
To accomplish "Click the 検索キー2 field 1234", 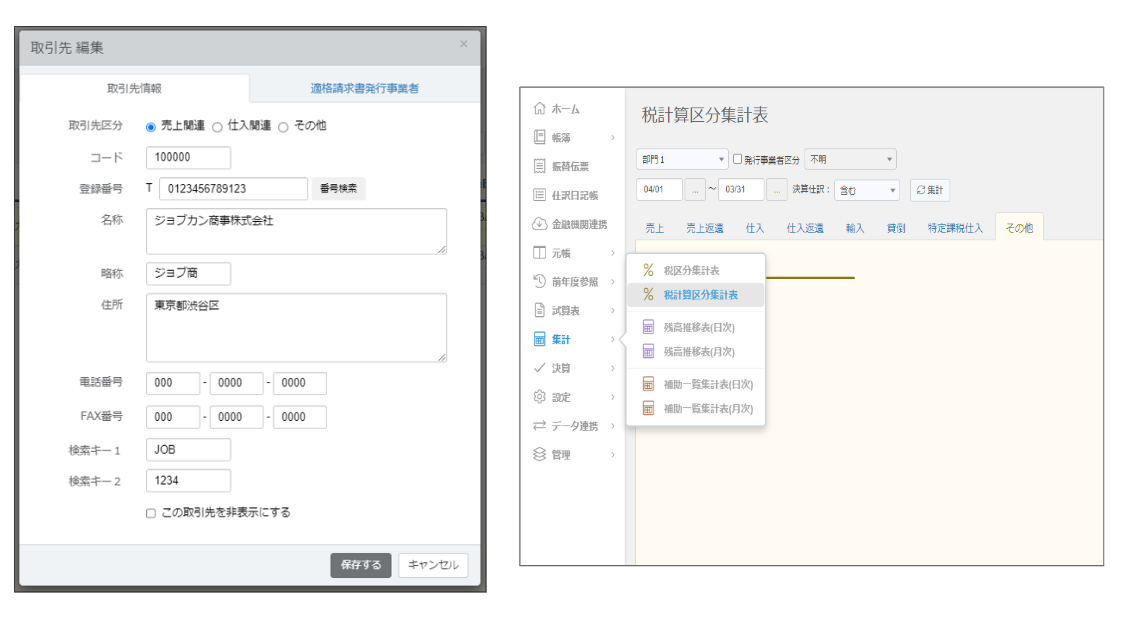I will click(188, 480).
